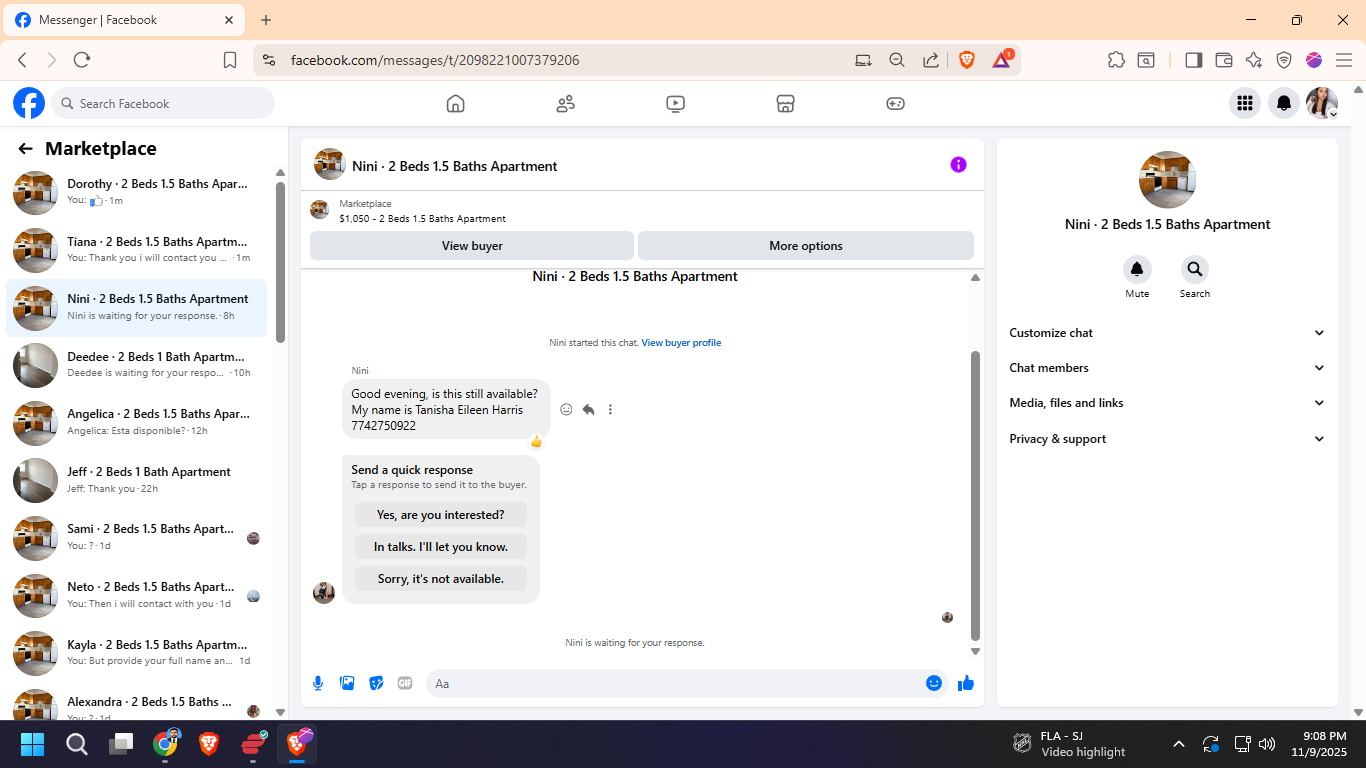Expand Customize chat section
Screen dimensions: 1366x768
click(x=1167, y=333)
